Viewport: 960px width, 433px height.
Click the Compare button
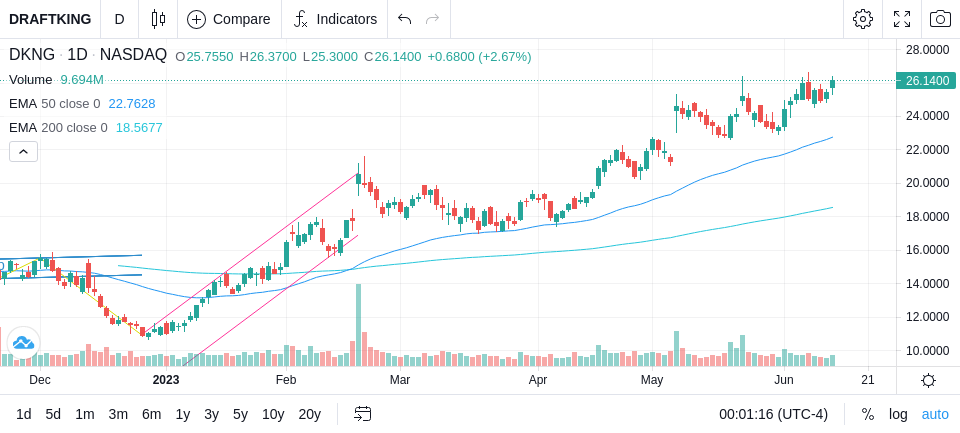(229, 19)
